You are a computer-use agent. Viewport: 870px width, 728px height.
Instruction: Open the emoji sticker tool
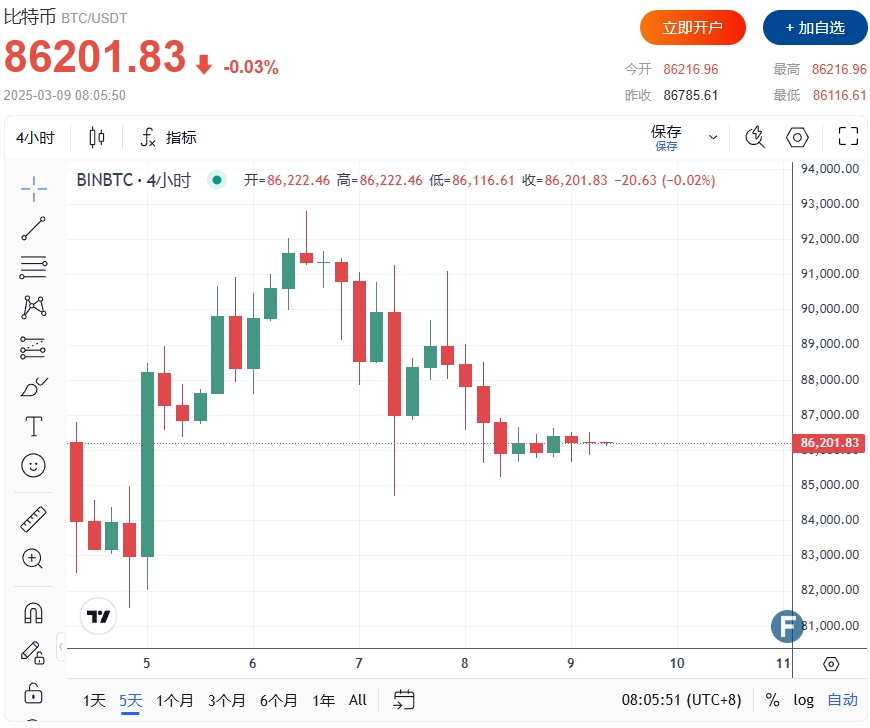(33, 465)
